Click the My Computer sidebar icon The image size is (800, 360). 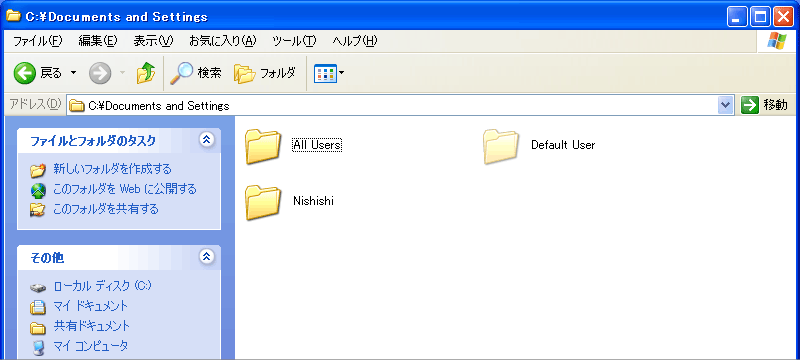tap(38, 347)
